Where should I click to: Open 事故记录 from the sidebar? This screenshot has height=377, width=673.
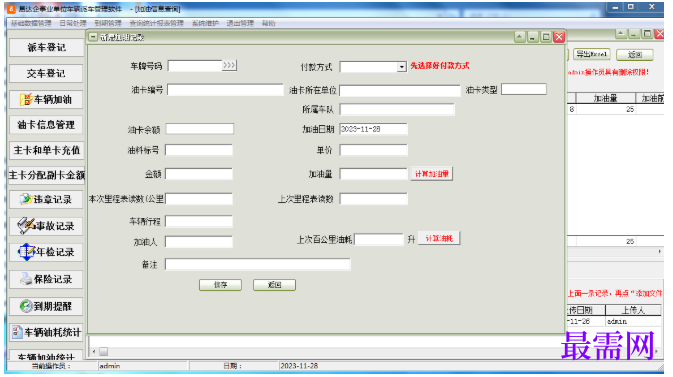[46, 226]
